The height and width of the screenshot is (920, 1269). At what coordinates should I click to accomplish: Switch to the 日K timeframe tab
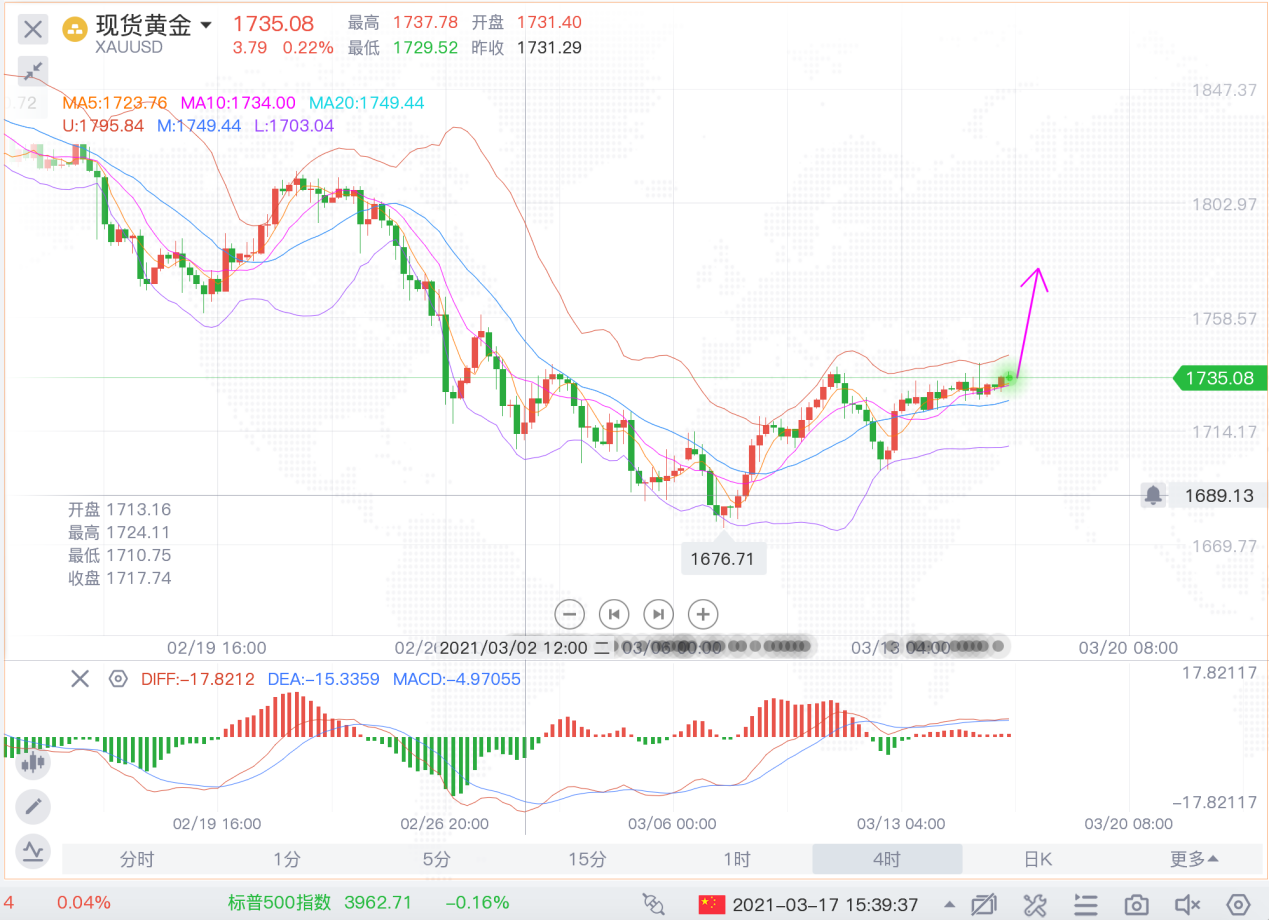click(x=1038, y=859)
